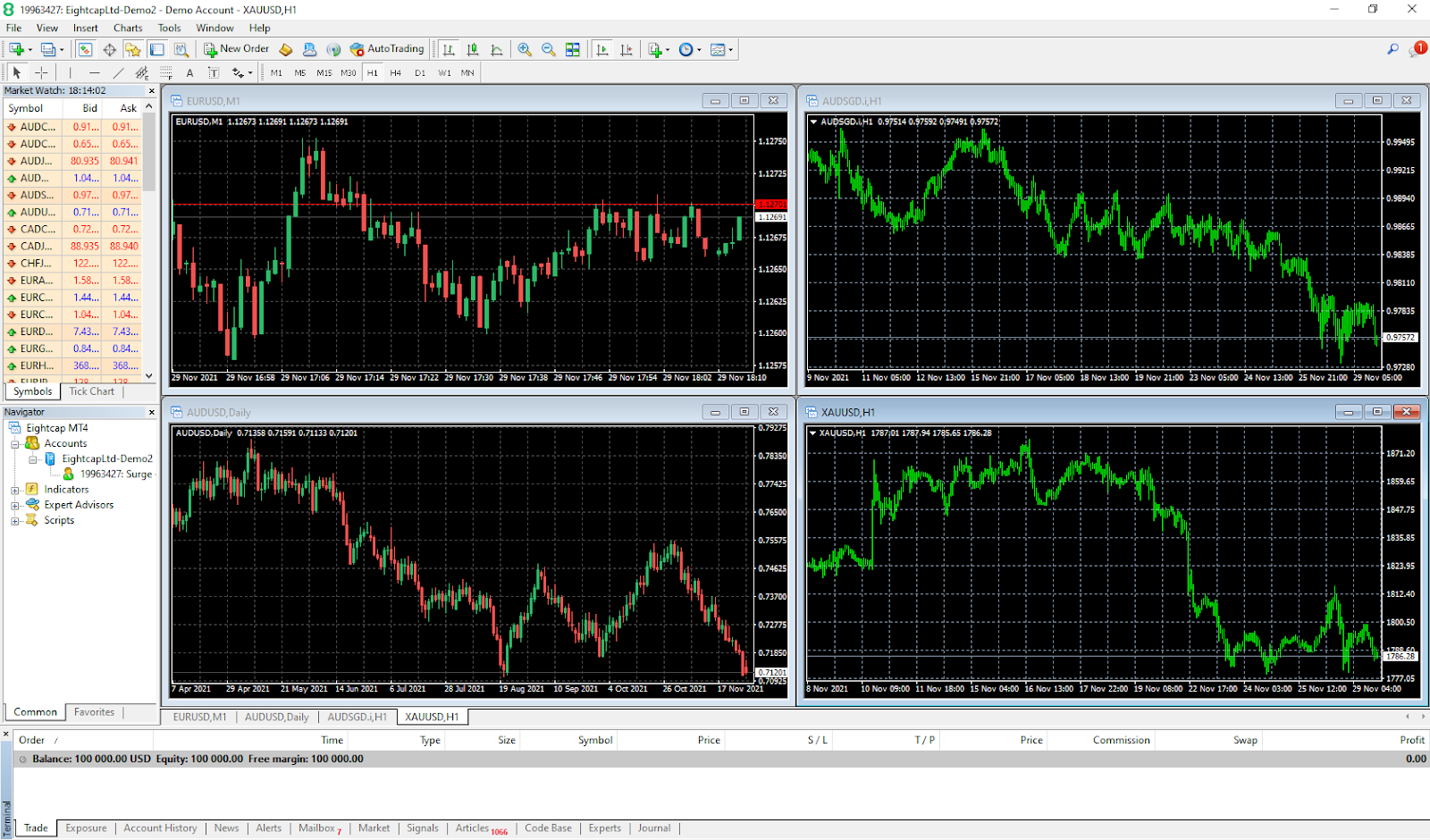Screen dimensions: 1430x840
Task: Switch chart to candlesticks mode
Action: coord(473,50)
